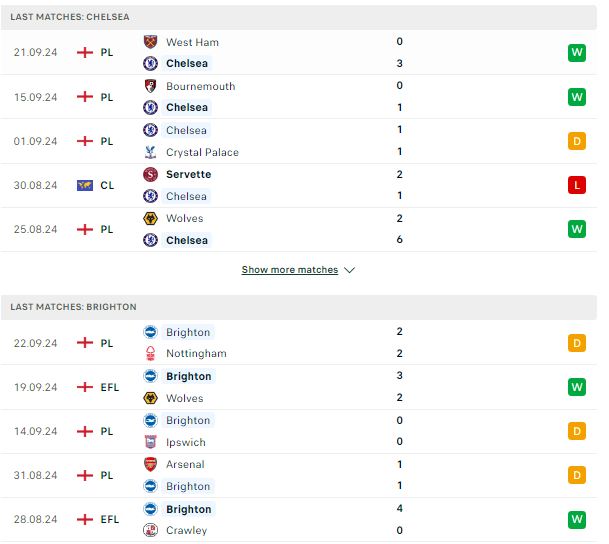
Task: Open the Show more matches link
Action: (x=290, y=269)
